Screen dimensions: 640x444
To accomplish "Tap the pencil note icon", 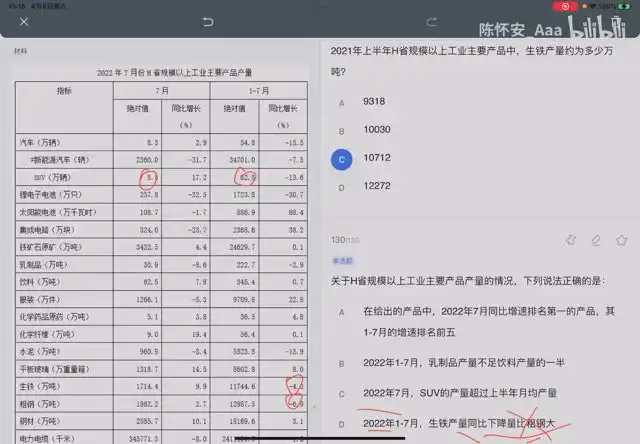I will 597,240.
